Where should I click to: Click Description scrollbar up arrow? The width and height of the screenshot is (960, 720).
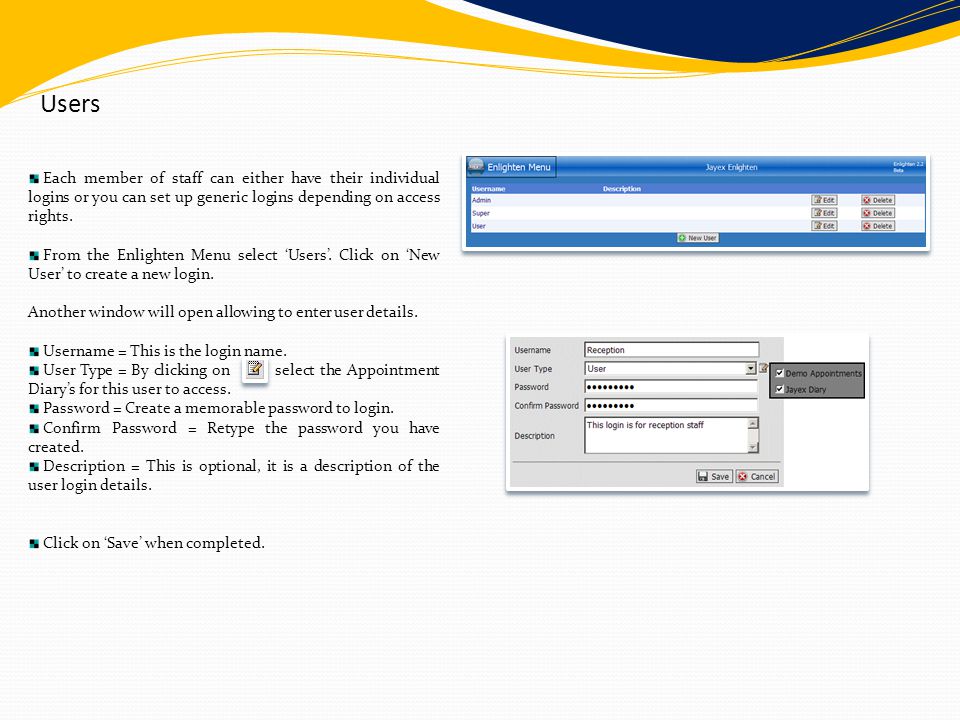click(753, 423)
